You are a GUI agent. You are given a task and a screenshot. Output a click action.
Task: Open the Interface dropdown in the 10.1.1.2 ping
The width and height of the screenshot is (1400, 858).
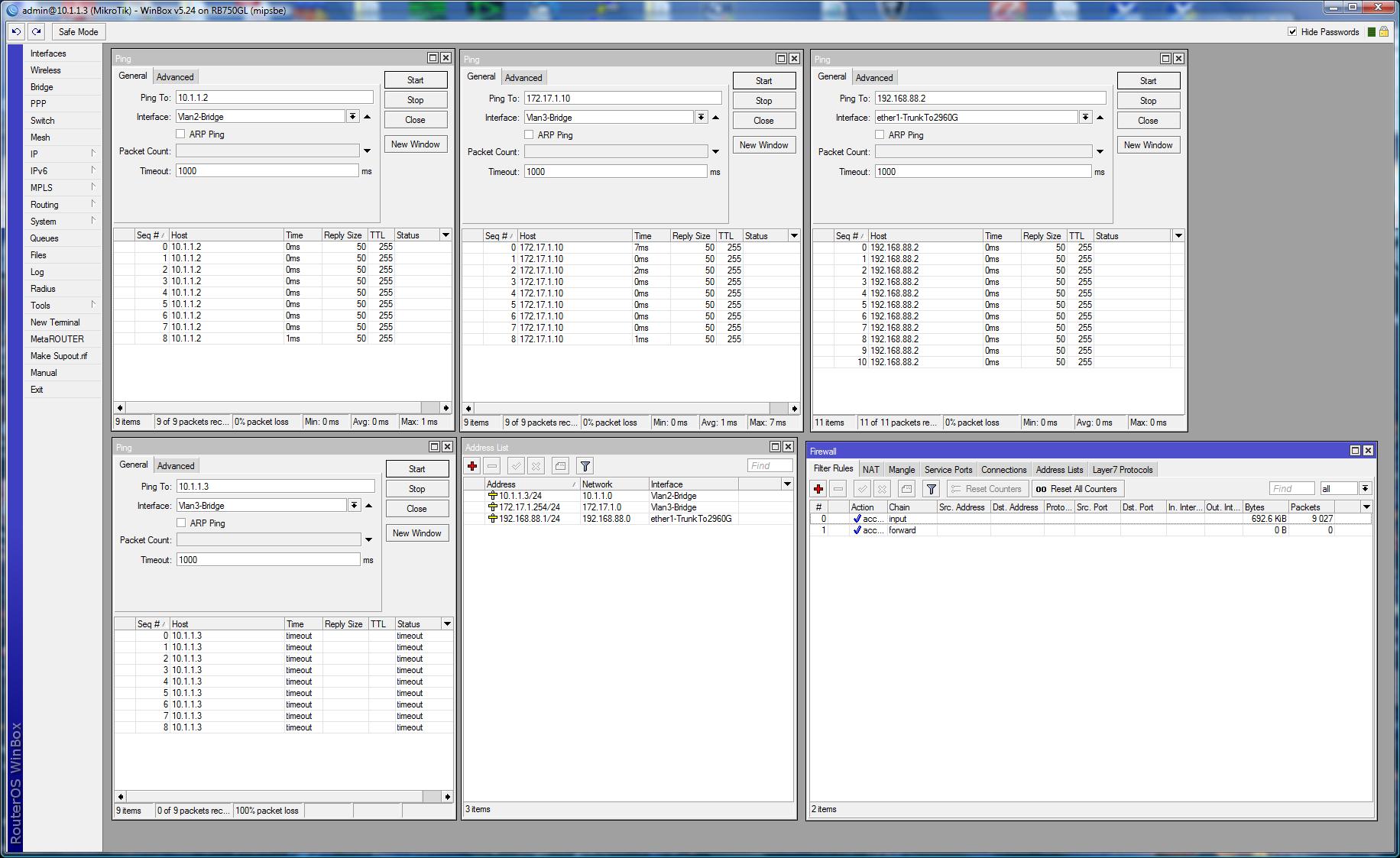coord(352,116)
